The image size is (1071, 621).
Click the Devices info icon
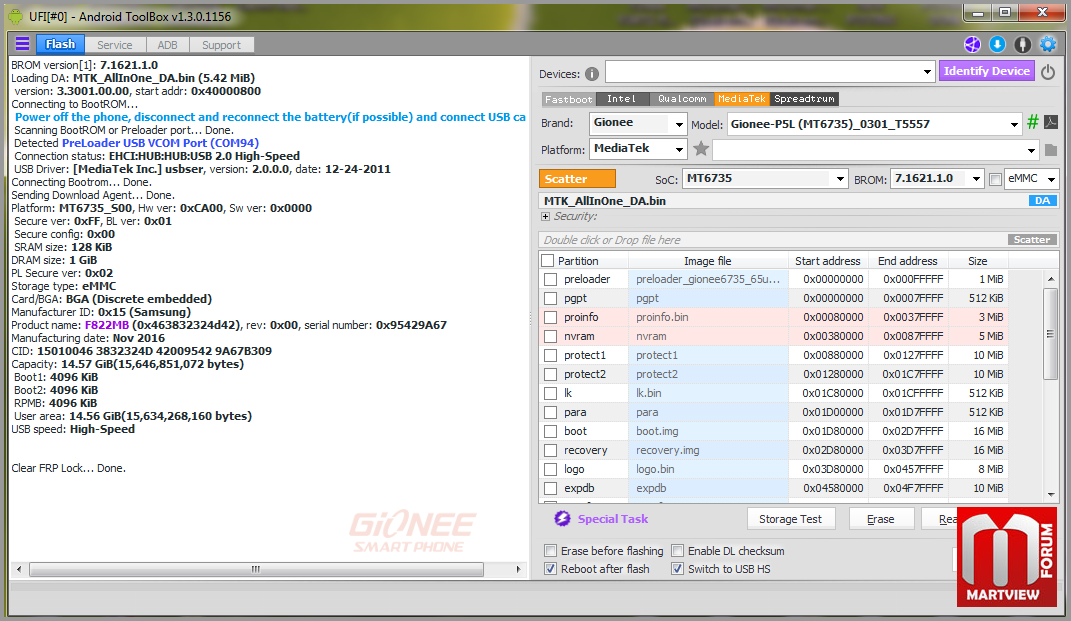point(592,73)
